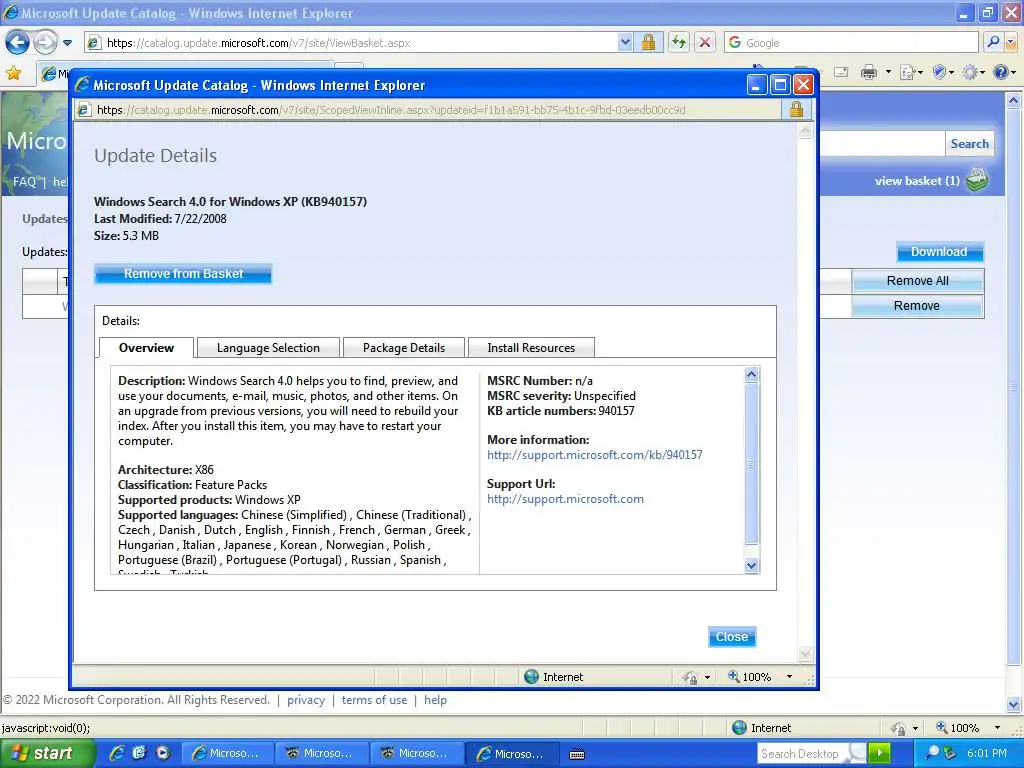Open search provider options dropdown
The width and height of the screenshot is (1024, 768).
click(x=1011, y=42)
